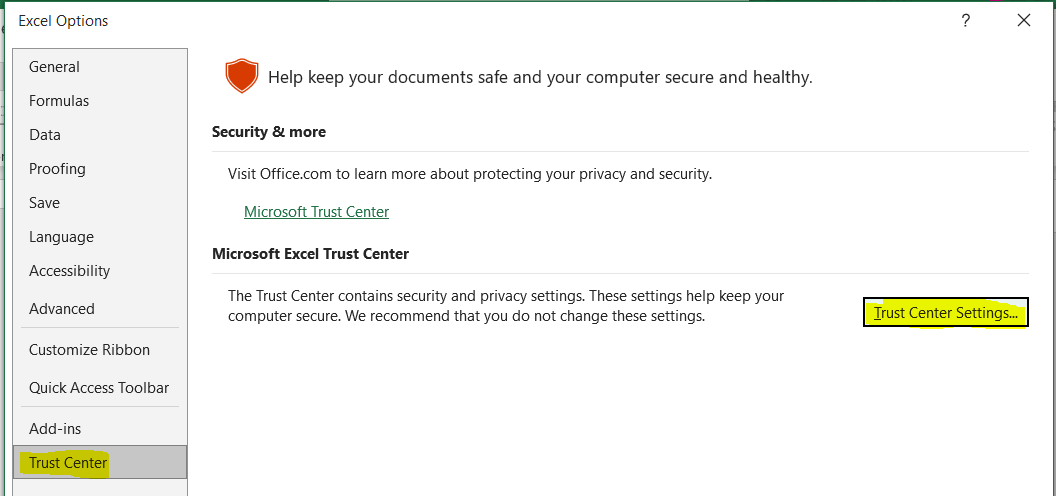
Task: Open Accessibility options
Action: pyautogui.click(x=69, y=271)
